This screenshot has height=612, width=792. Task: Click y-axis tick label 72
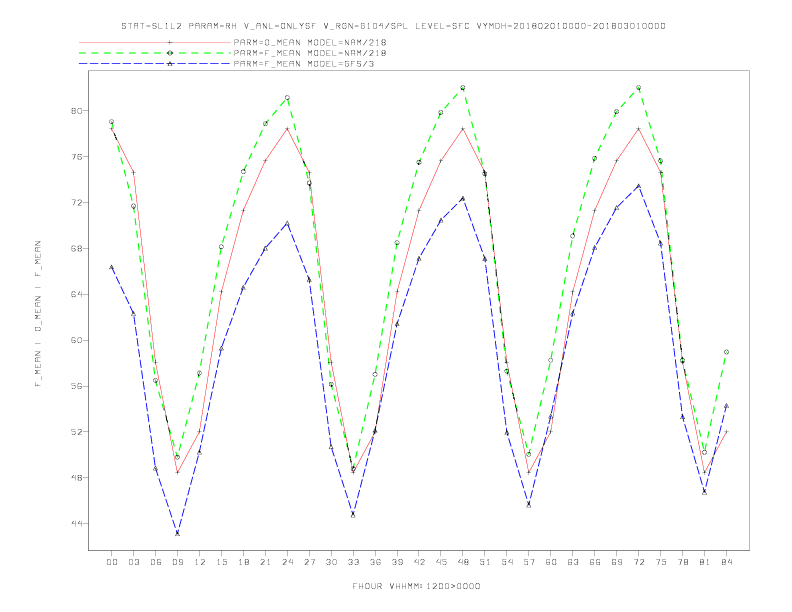[76, 202]
